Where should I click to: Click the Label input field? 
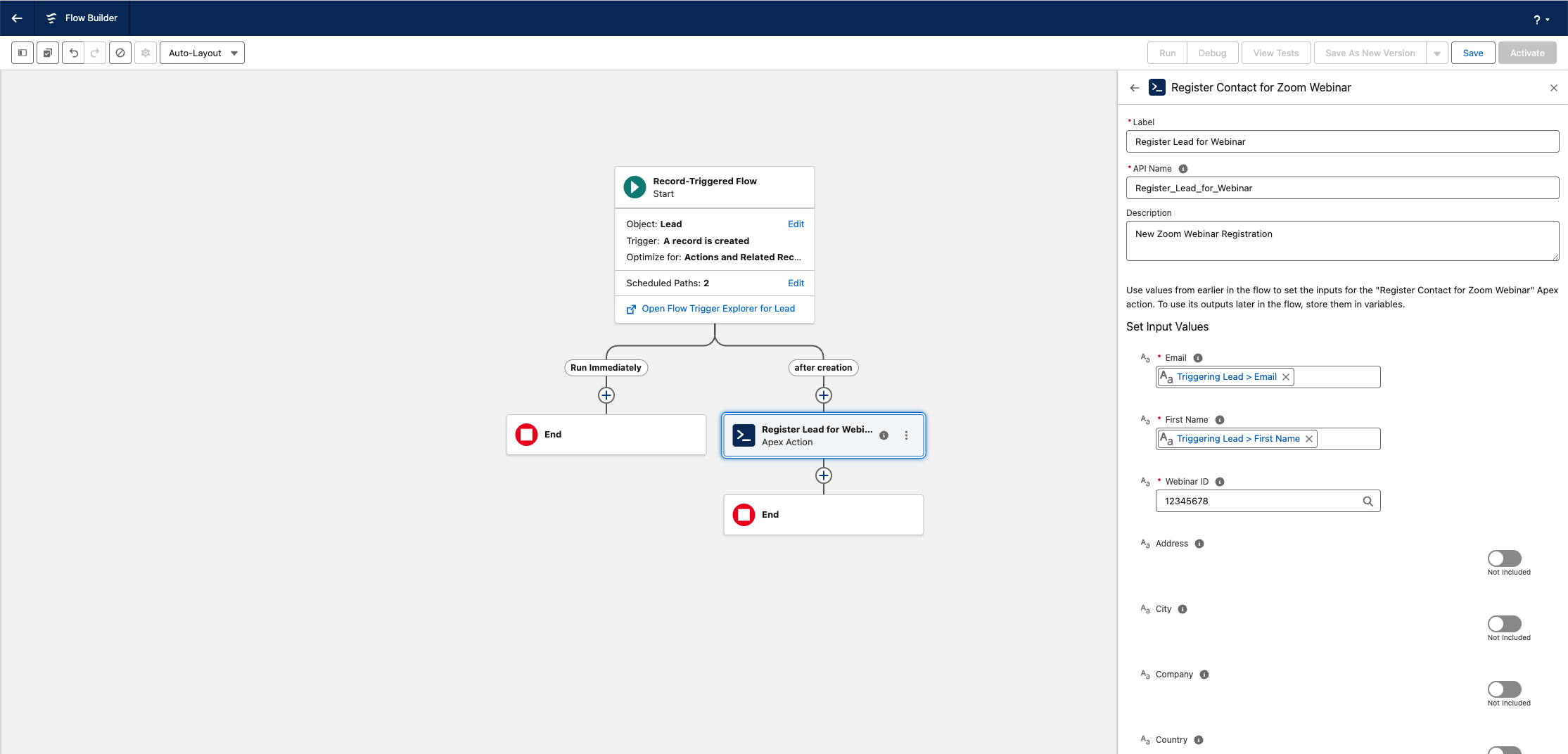1342,141
